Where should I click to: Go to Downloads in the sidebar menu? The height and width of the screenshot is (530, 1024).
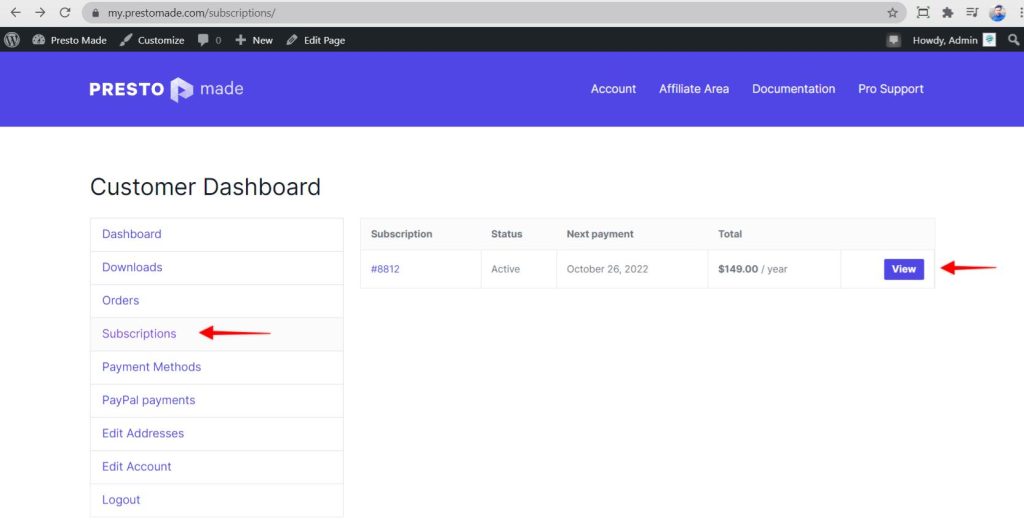click(132, 267)
